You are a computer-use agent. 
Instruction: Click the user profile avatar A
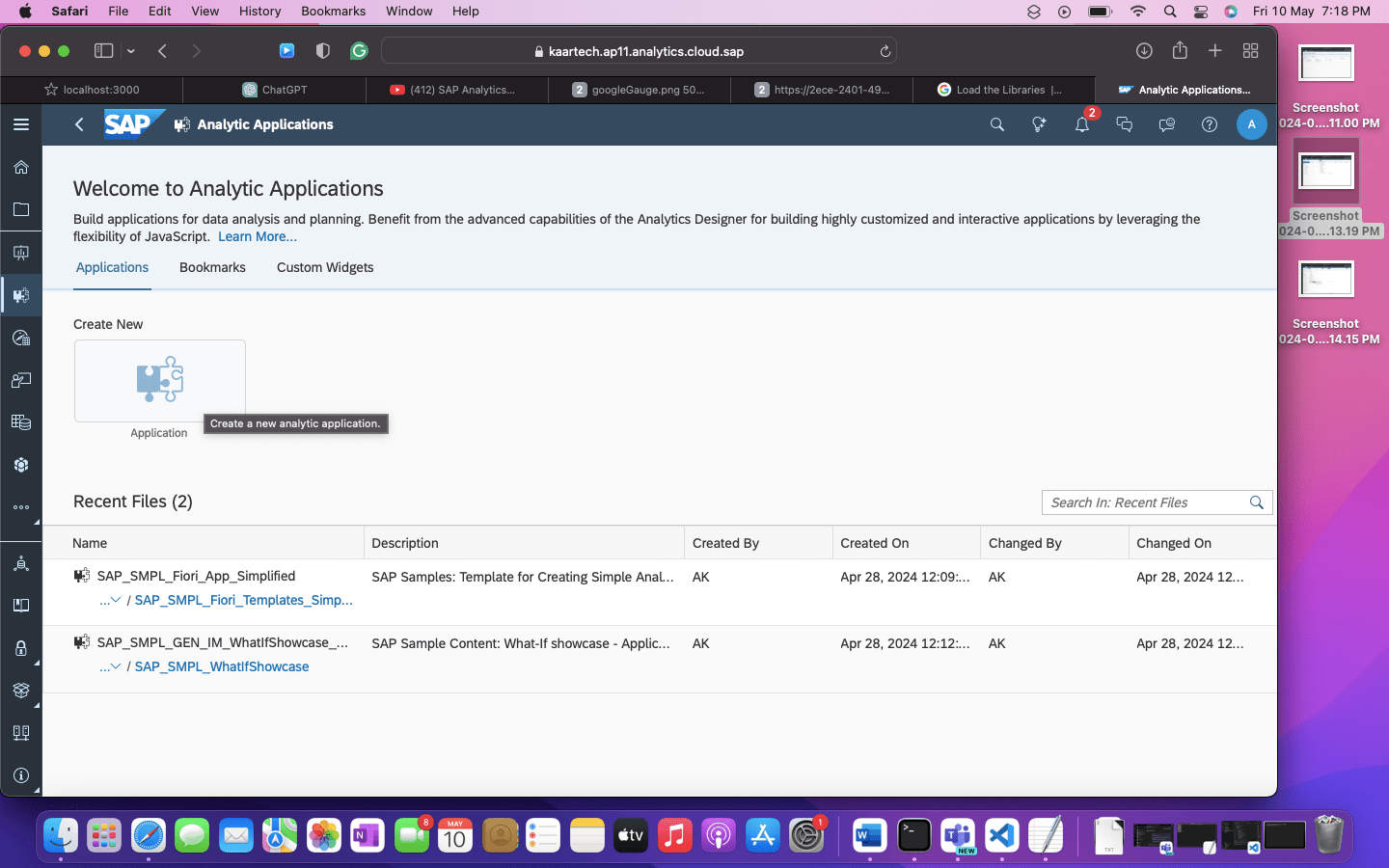(x=1251, y=124)
